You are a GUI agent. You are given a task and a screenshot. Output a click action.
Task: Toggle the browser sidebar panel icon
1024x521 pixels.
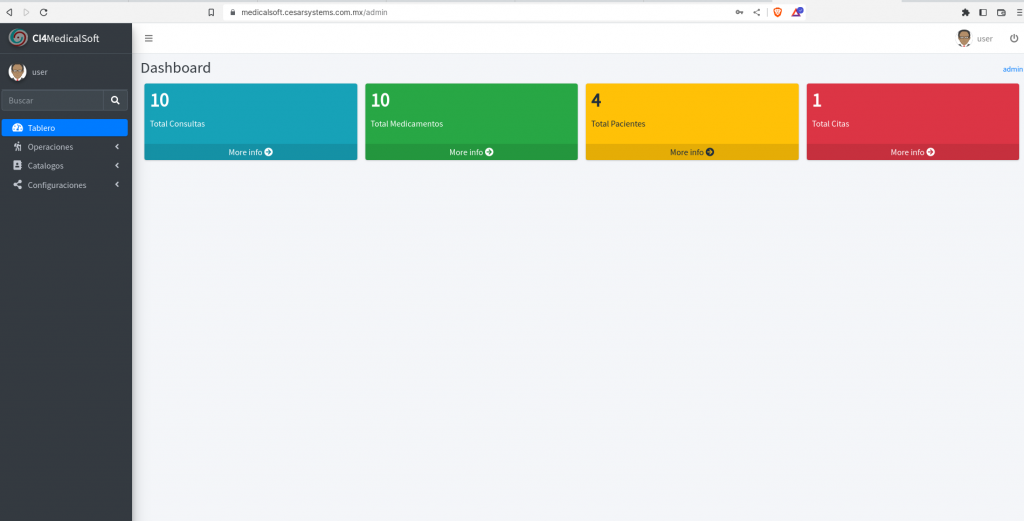click(983, 12)
